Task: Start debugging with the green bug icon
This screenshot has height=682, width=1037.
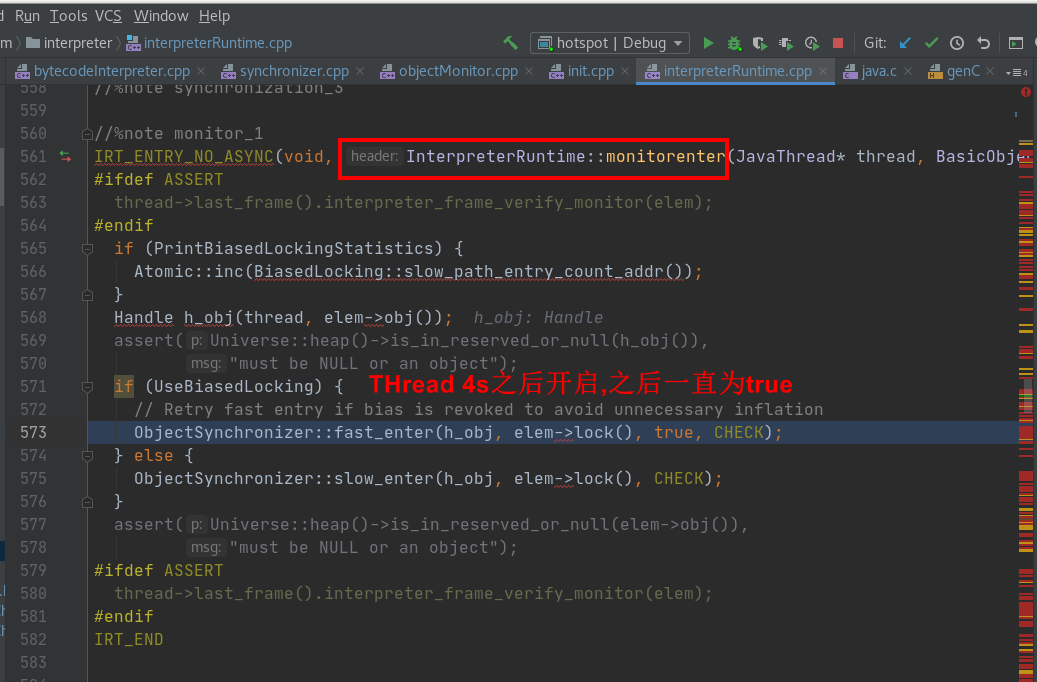Action: coord(734,43)
